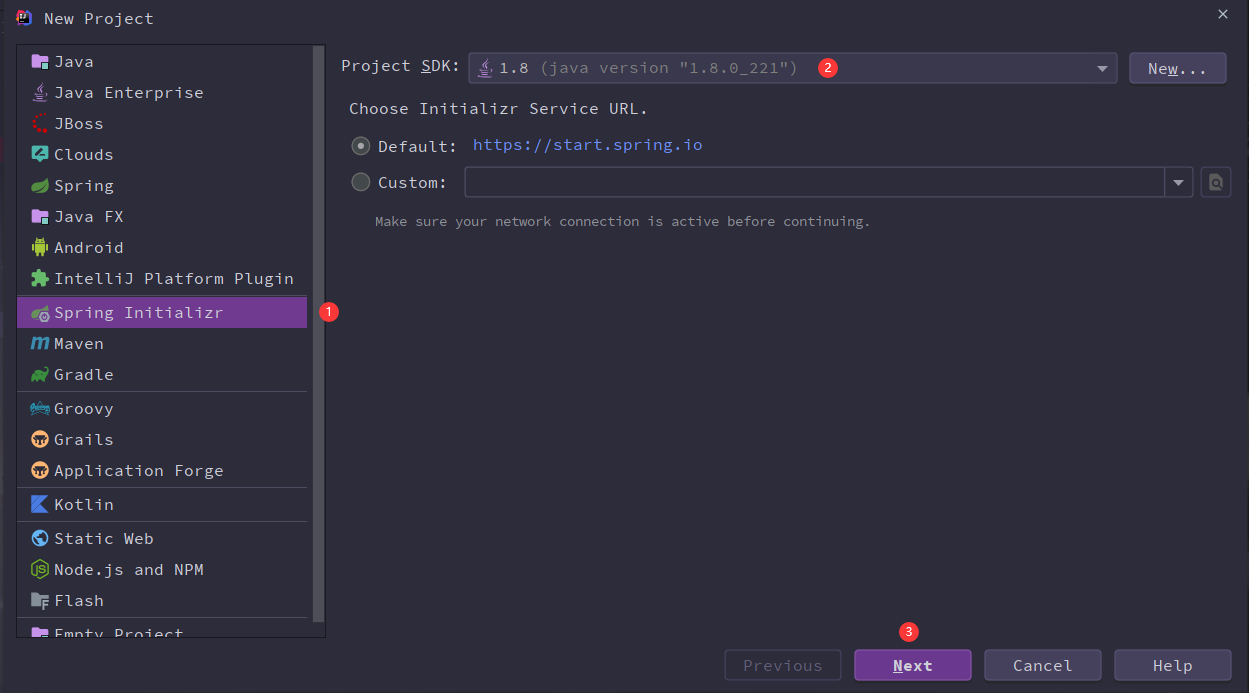
Task: Open the start.spring.io link
Action: pyautogui.click(x=587, y=145)
